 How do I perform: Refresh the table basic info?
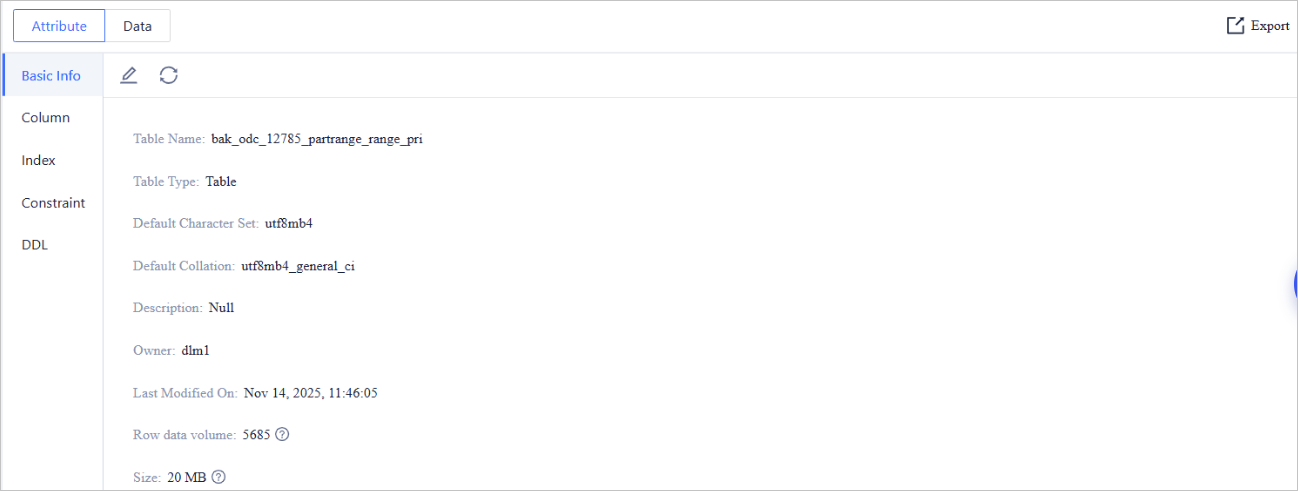pyautogui.click(x=169, y=75)
